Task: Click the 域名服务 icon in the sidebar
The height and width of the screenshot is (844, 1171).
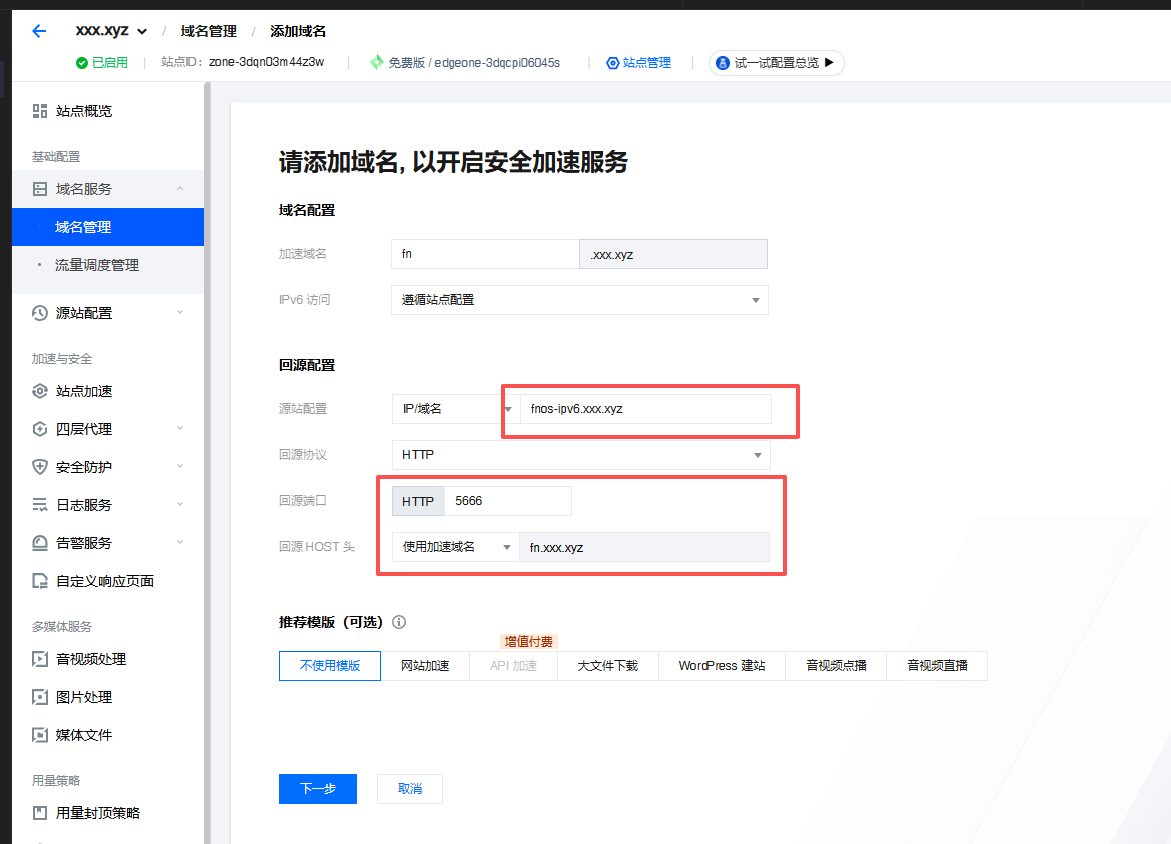Action: click(x=40, y=189)
